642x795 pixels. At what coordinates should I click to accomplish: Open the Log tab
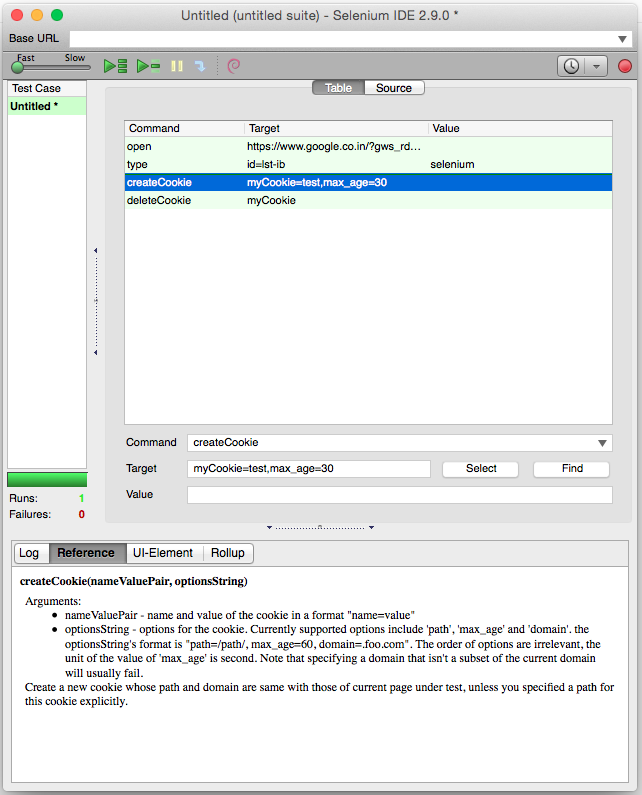pos(29,553)
